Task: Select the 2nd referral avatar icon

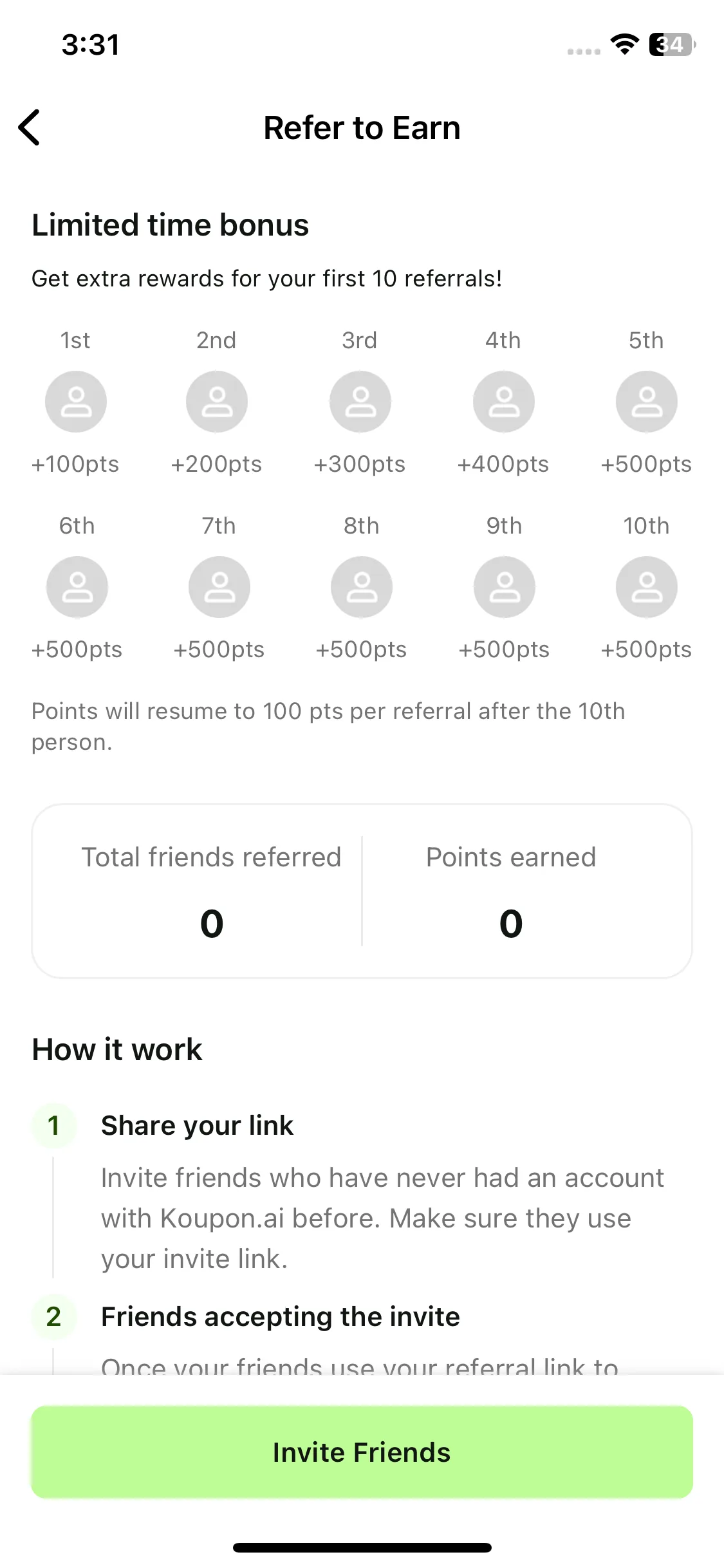Action: point(217,402)
